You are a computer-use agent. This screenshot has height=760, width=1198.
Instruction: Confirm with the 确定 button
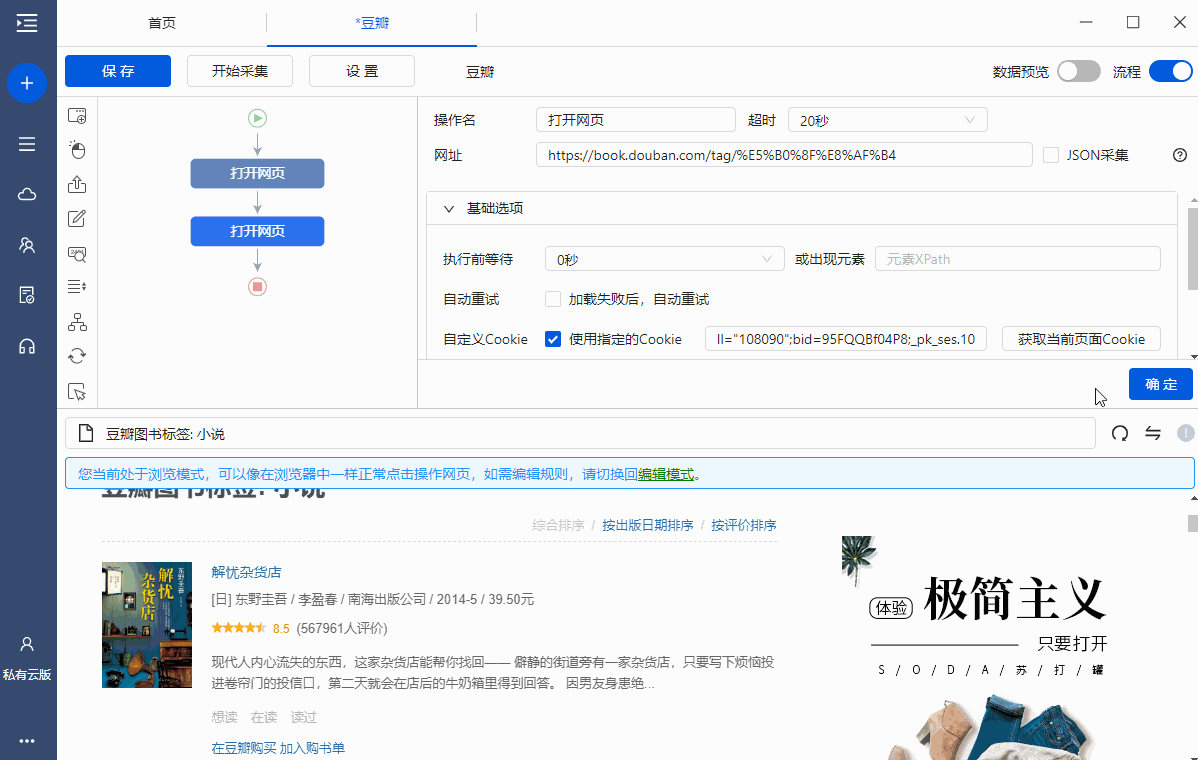pyautogui.click(x=1161, y=384)
